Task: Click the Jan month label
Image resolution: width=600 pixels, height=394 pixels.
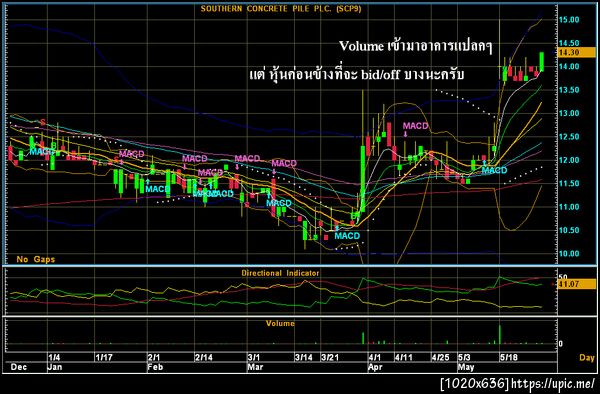Action: coord(55,367)
